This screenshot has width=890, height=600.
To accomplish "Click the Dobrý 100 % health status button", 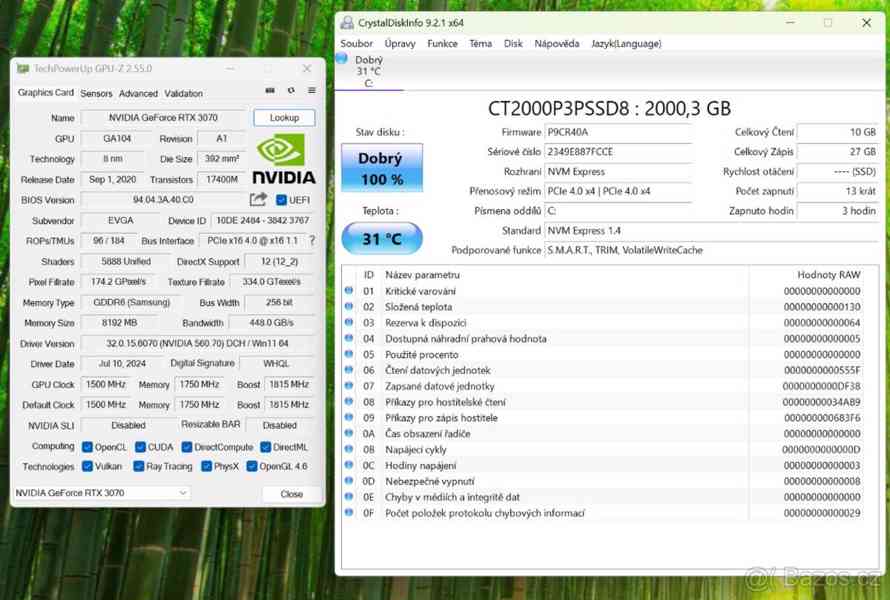I will tap(382, 168).
